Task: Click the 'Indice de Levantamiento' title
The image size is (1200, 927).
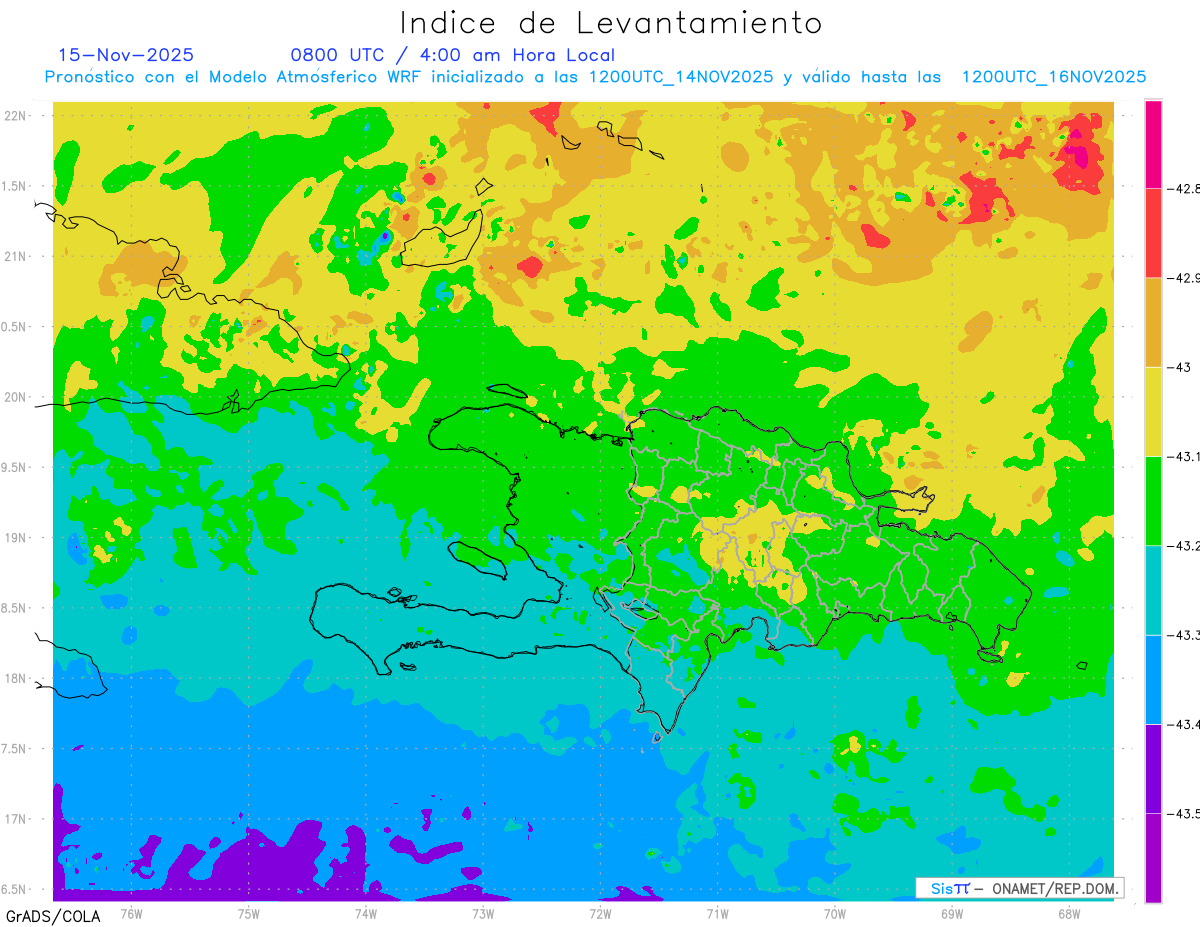Action: [611, 23]
